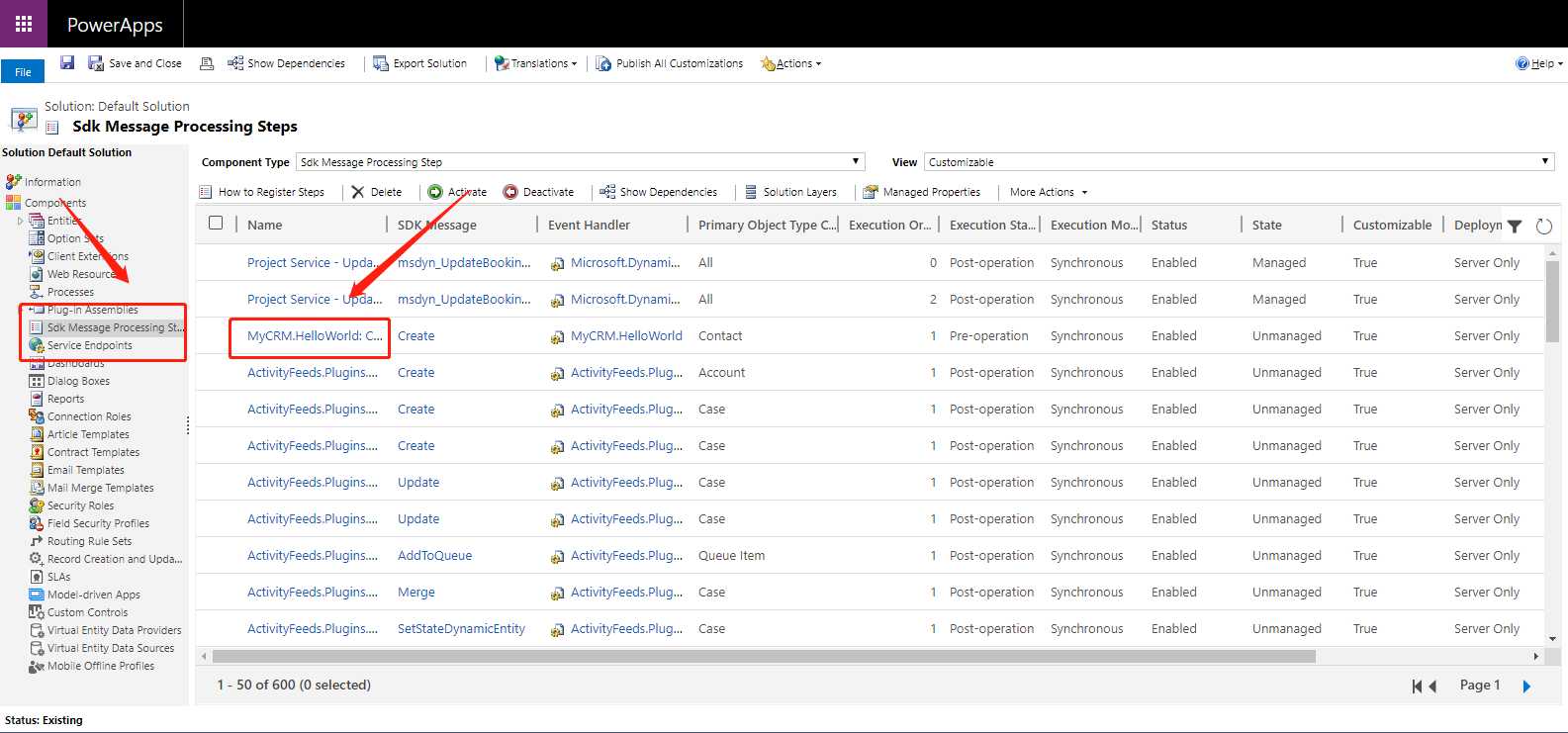Click the filter funnel icon in grid header

click(x=1515, y=226)
